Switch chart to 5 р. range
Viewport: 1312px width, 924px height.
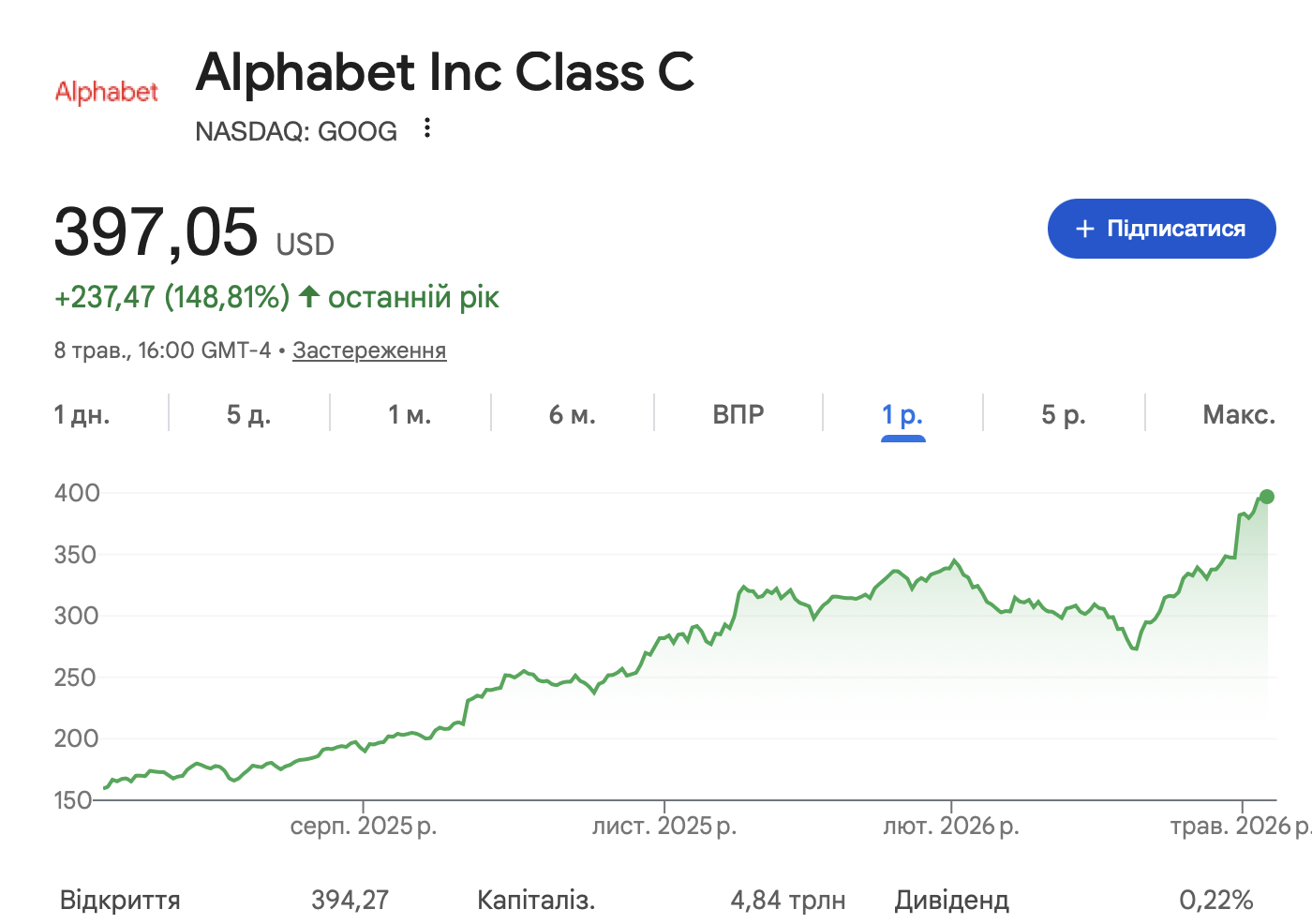1064,414
